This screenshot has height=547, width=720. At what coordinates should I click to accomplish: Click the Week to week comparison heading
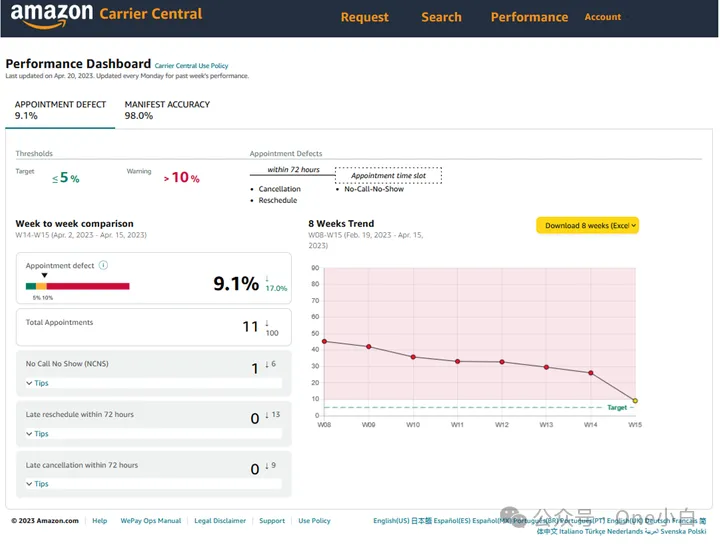74,224
